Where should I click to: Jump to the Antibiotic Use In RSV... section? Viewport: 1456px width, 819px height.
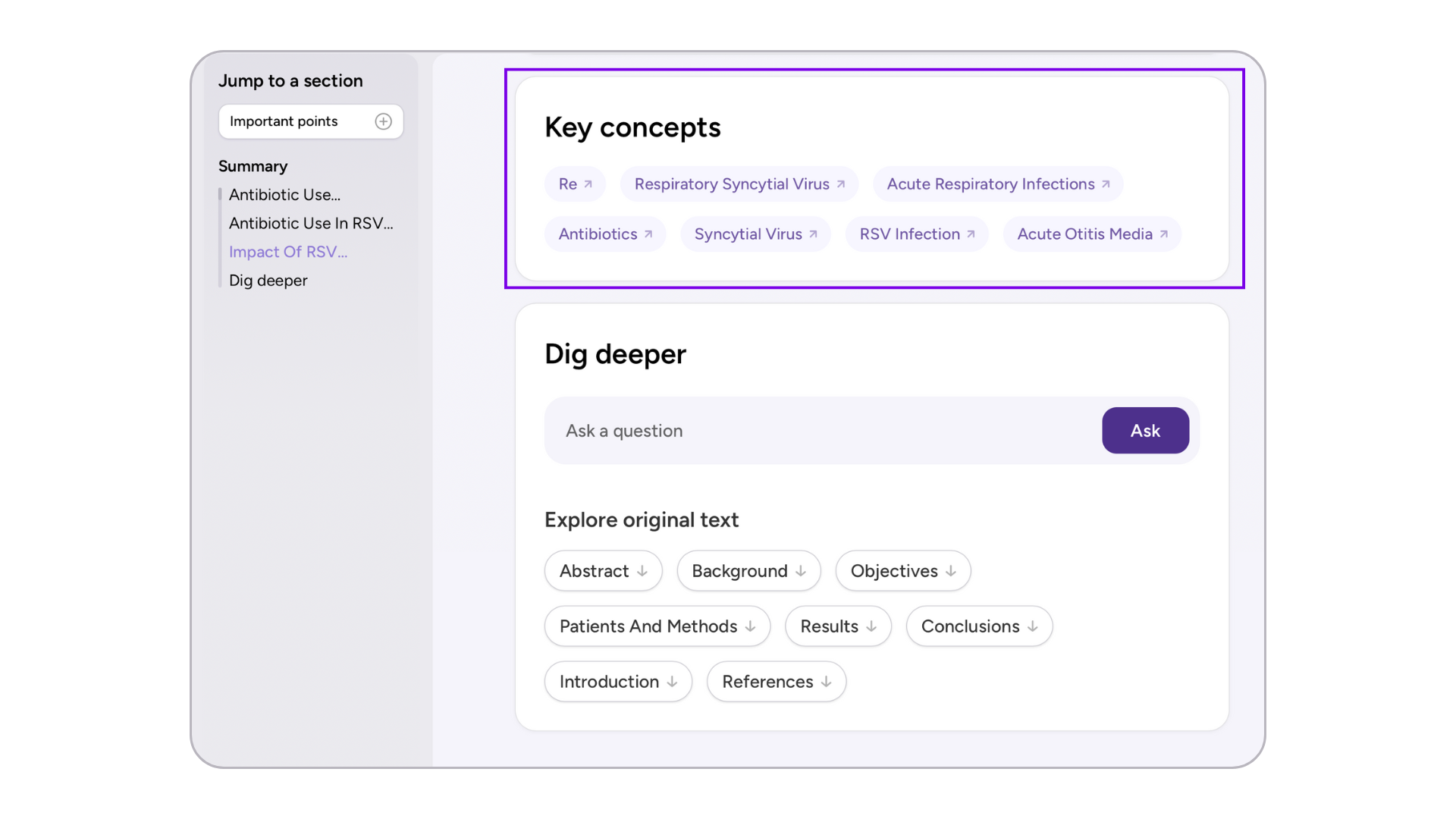coord(311,223)
